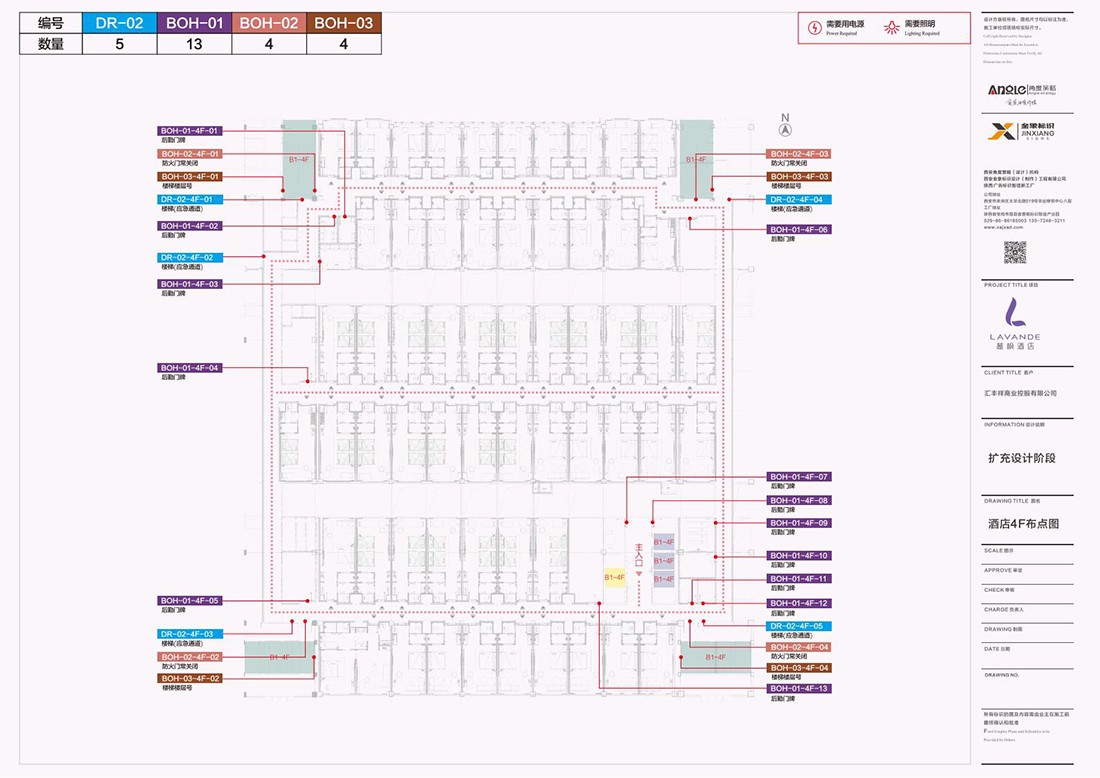Click the yellow B1-4F block on plan
Screen dimensions: 1100x778
(x=614, y=578)
